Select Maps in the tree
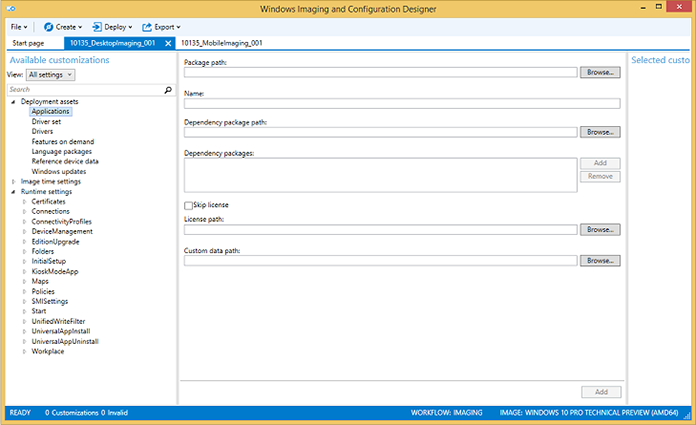 (40, 281)
